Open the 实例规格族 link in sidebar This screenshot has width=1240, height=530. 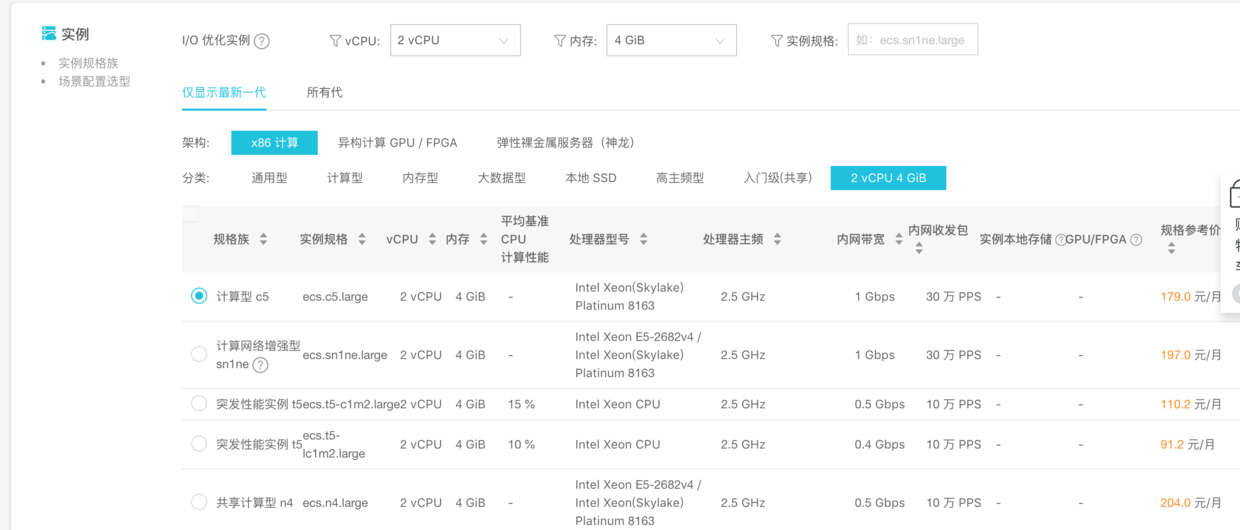click(x=88, y=63)
